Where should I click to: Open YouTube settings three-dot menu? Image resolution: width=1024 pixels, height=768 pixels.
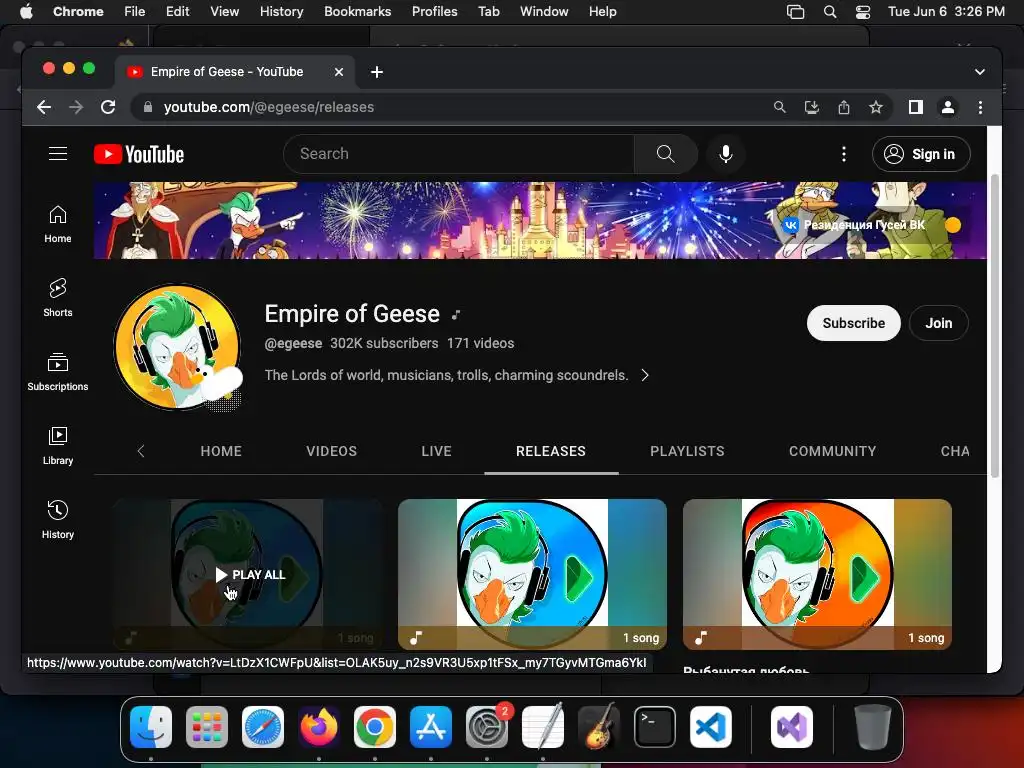pyautogui.click(x=844, y=153)
